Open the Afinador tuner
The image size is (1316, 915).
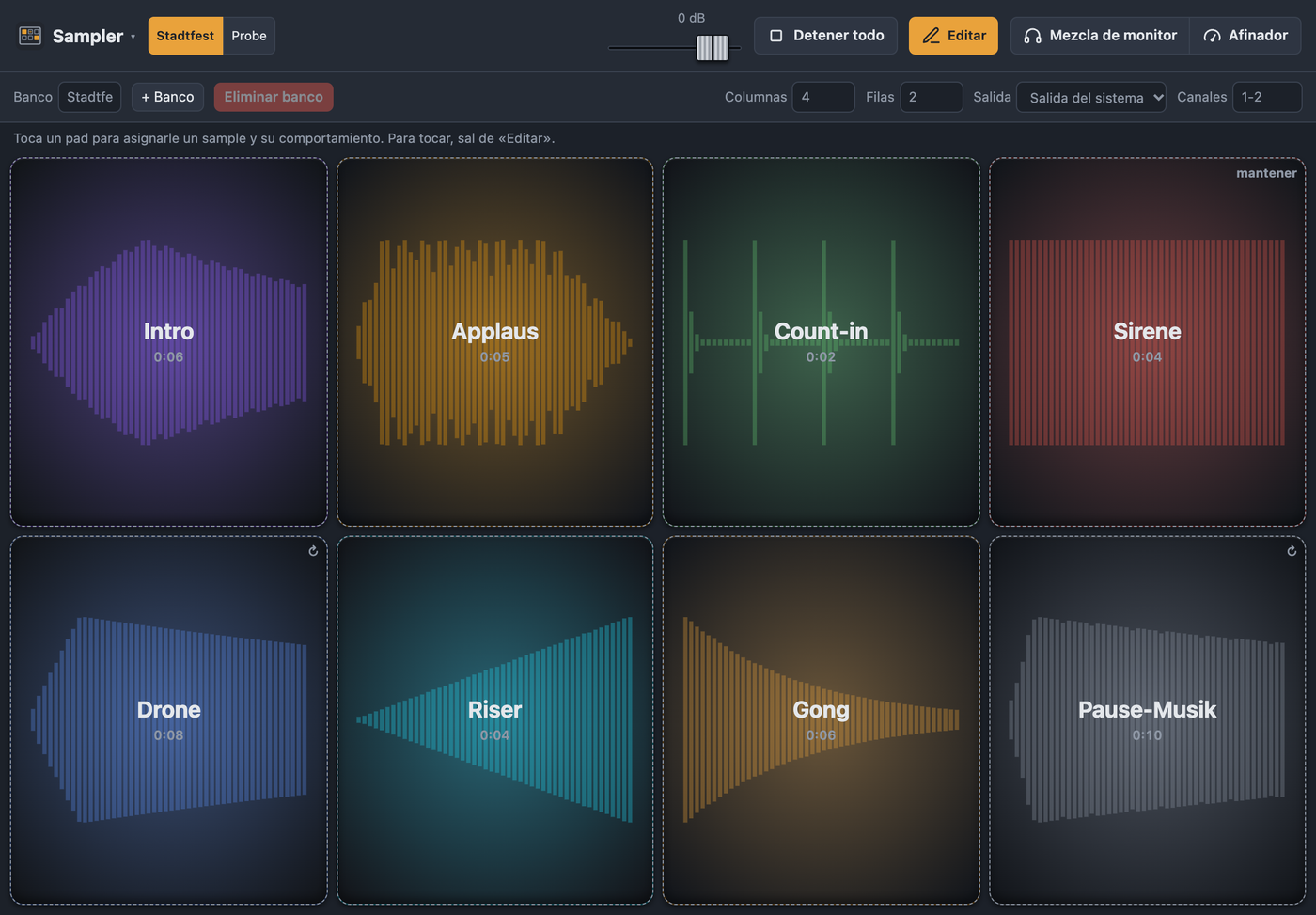coord(1245,36)
